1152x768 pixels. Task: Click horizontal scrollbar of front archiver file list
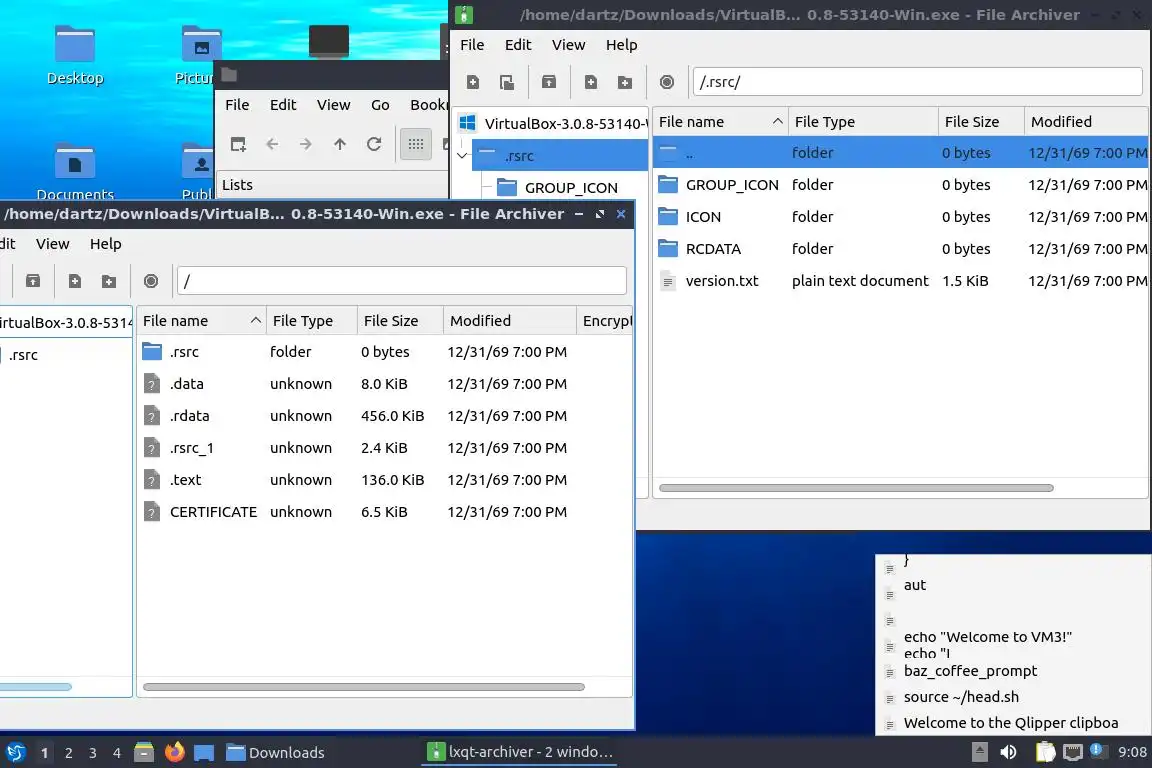(364, 687)
